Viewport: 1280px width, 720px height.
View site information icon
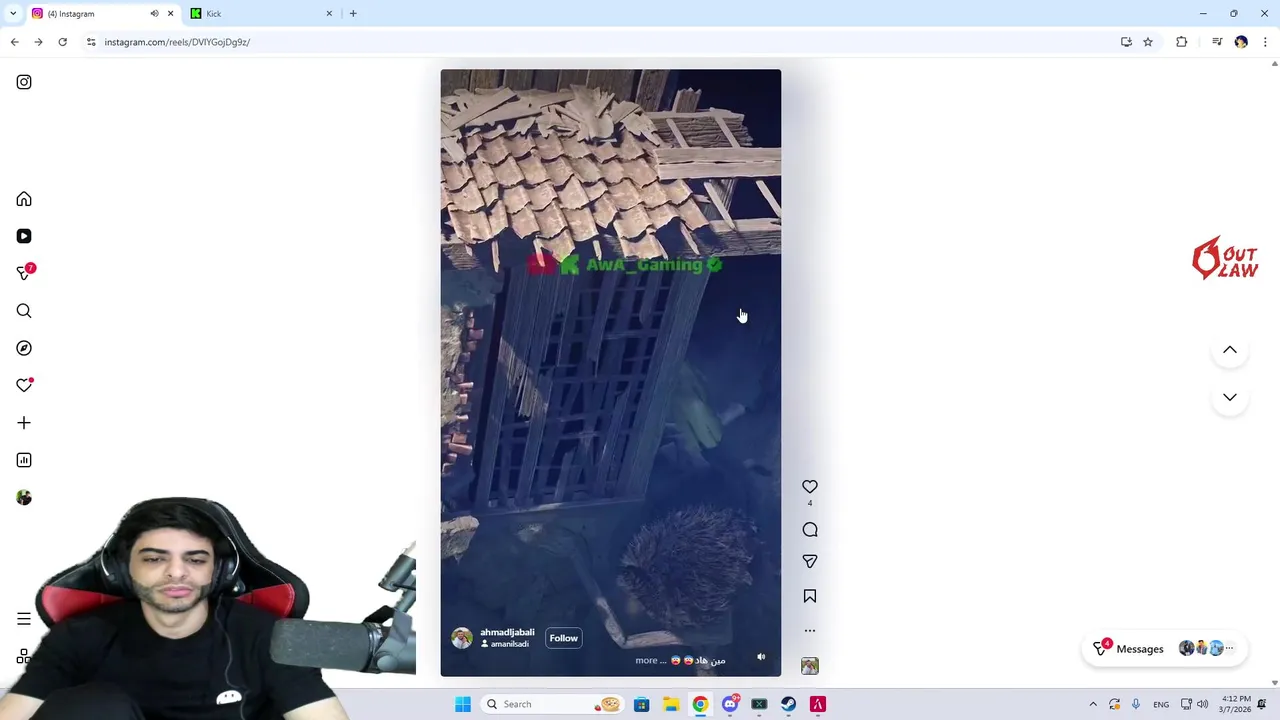(x=91, y=42)
